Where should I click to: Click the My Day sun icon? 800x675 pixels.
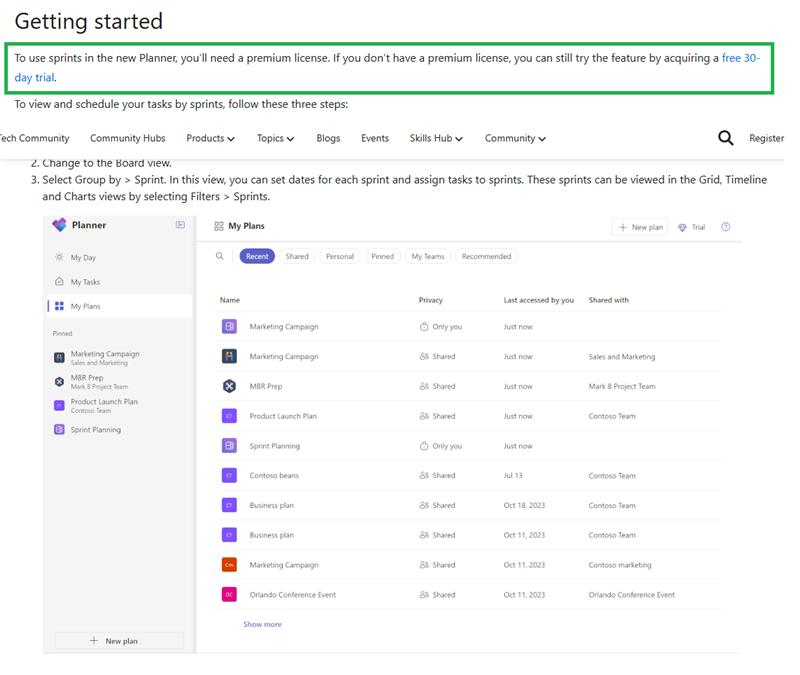click(x=59, y=257)
